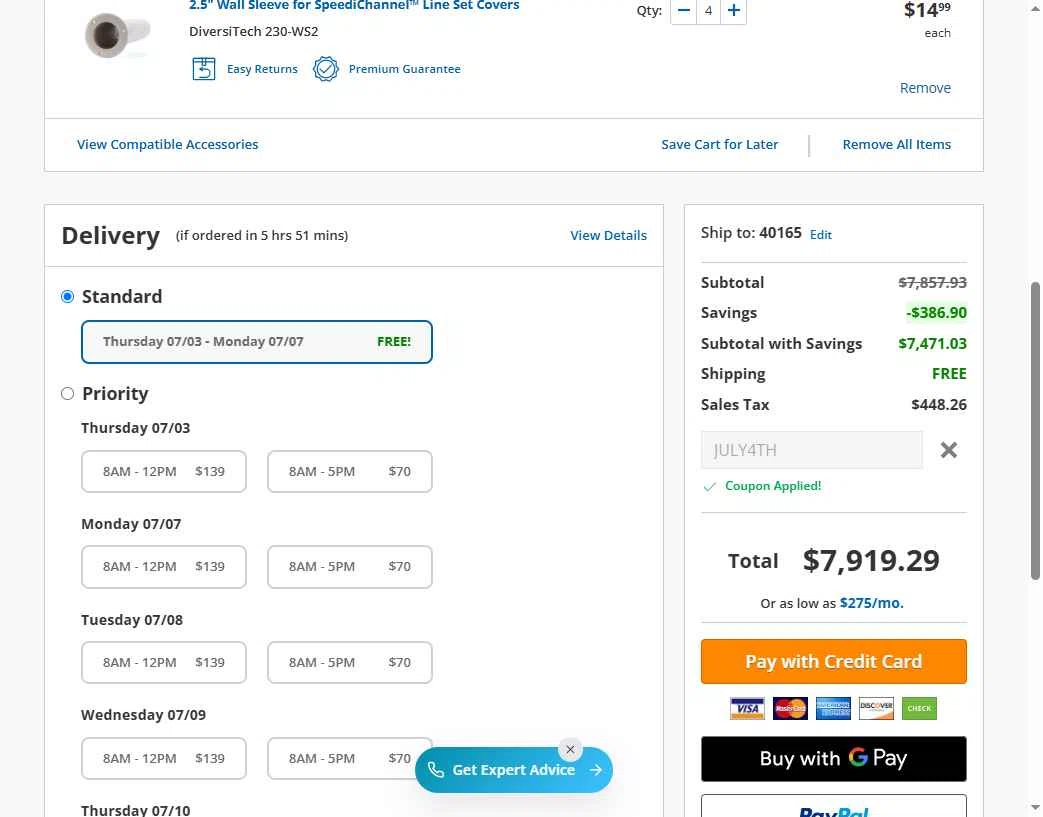Open the $275/mo. financing link
Image resolution: width=1043 pixels, height=817 pixels.
click(x=871, y=603)
